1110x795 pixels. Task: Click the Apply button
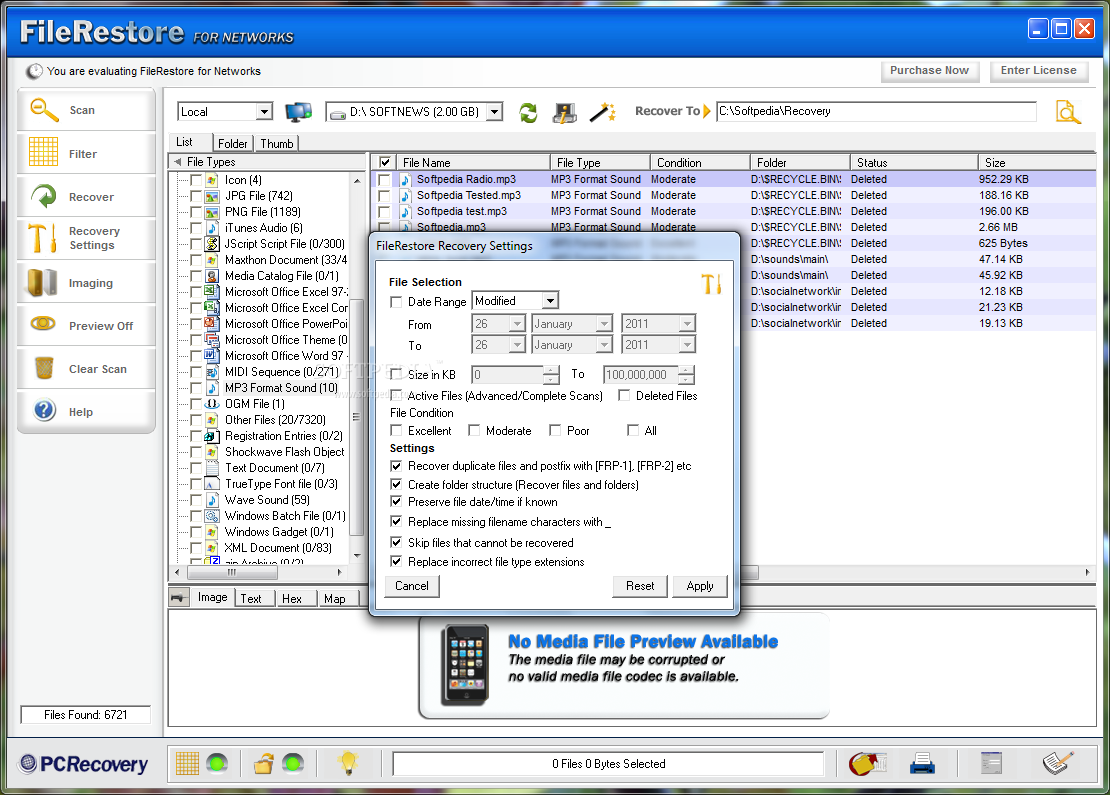point(699,585)
